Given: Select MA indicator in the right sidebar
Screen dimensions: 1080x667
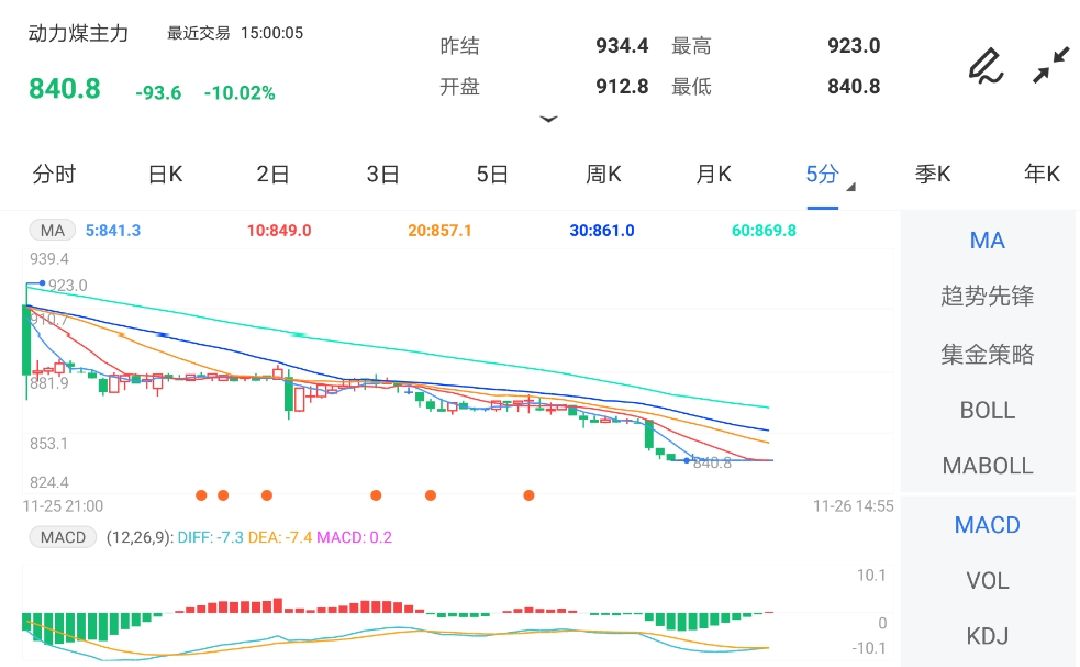Looking at the screenshot, I should [x=987, y=240].
